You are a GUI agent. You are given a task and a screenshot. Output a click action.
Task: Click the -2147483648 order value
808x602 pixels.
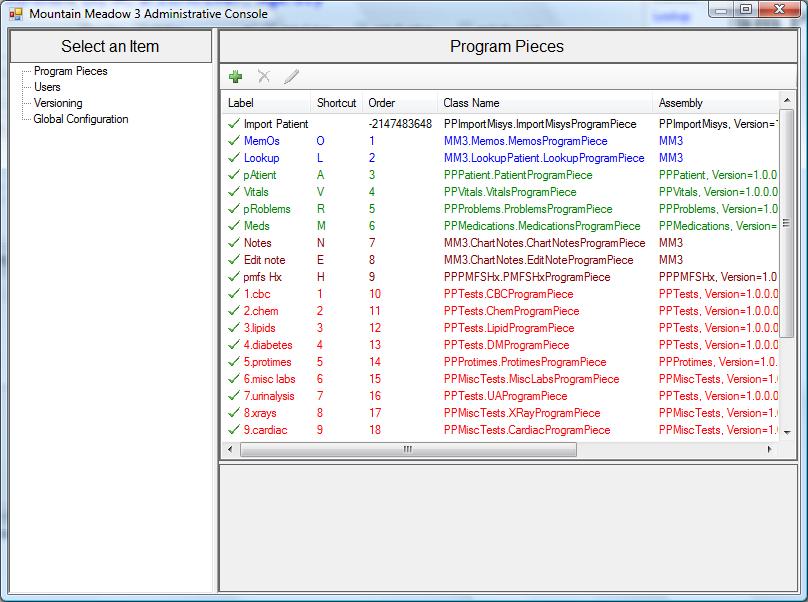tap(400, 124)
